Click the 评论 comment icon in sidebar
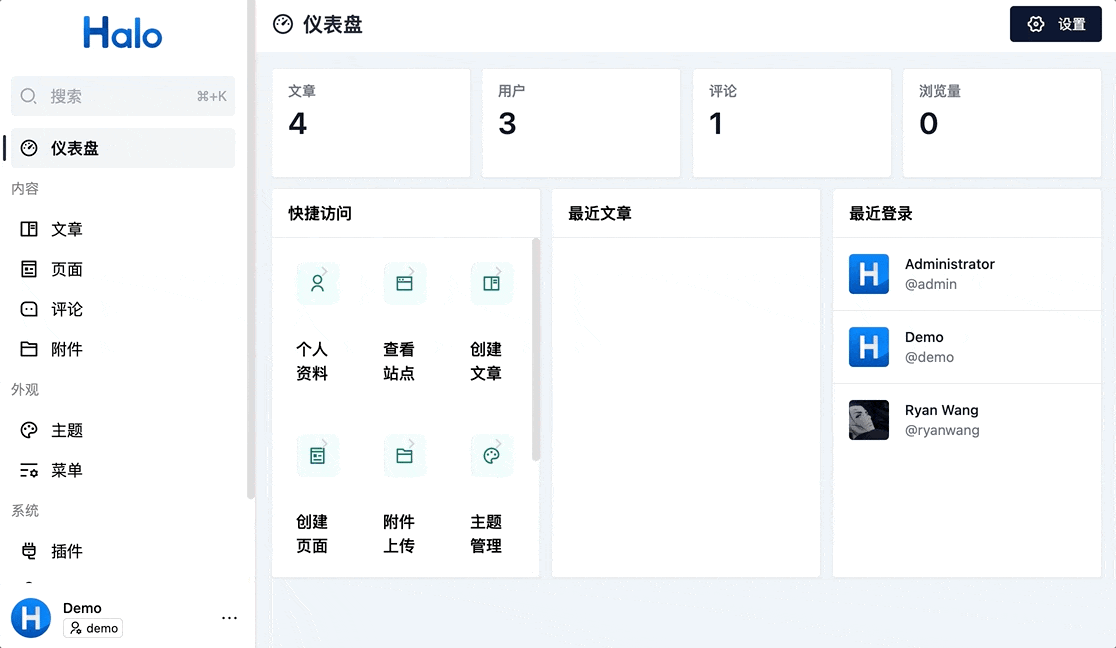Viewport: 1116px width, 648px height. (29, 309)
